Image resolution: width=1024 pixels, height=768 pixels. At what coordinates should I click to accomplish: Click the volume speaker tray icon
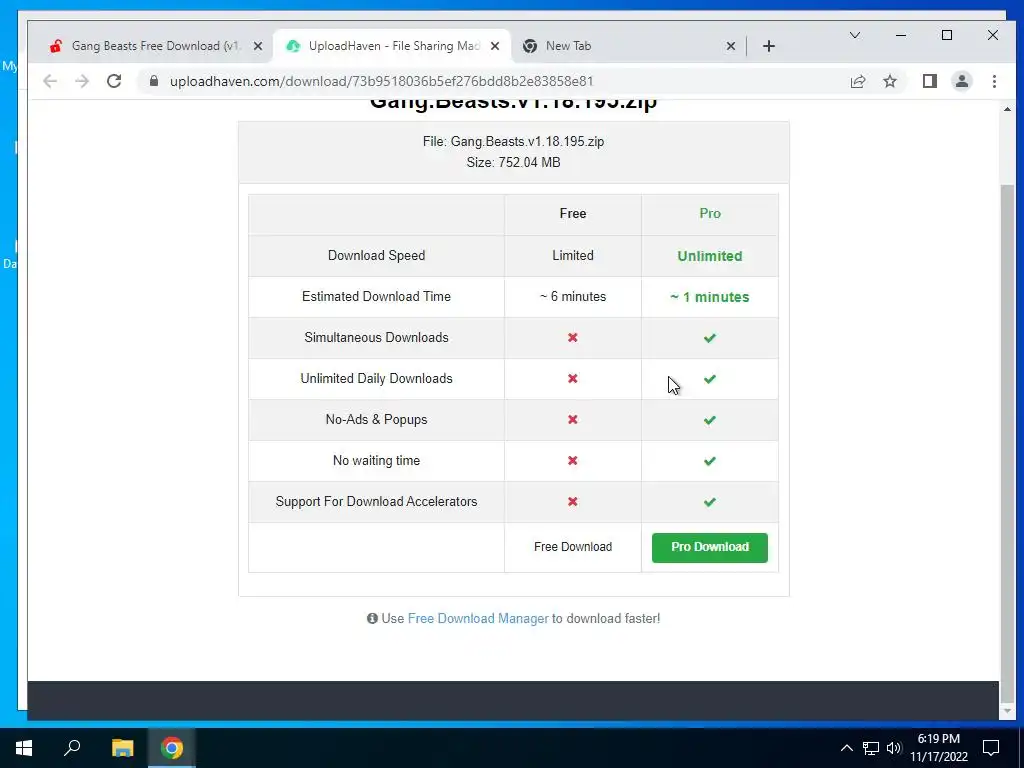pyautogui.click(x=894, y=748)
